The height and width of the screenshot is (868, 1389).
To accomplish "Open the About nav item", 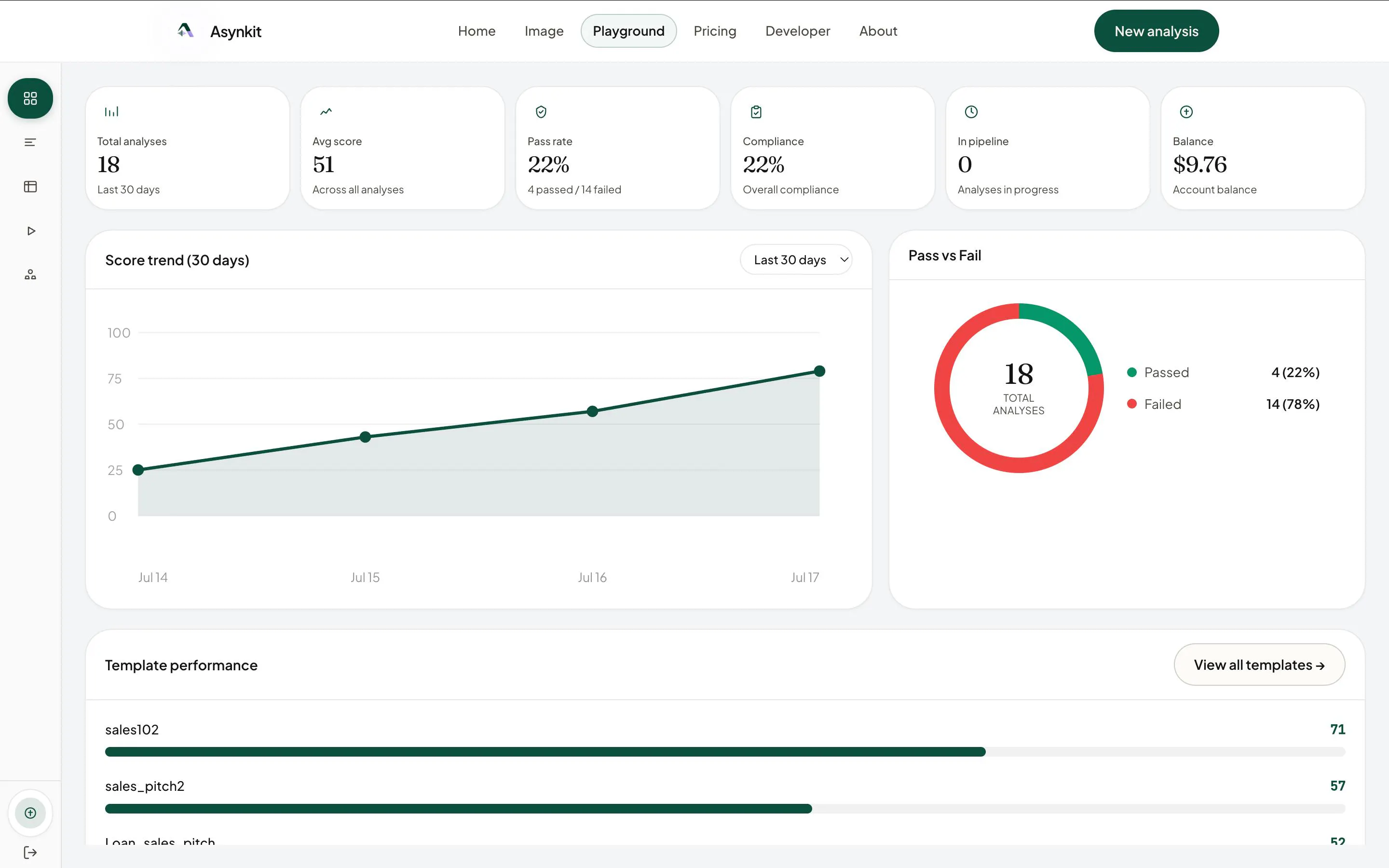I will pos(878,31).
